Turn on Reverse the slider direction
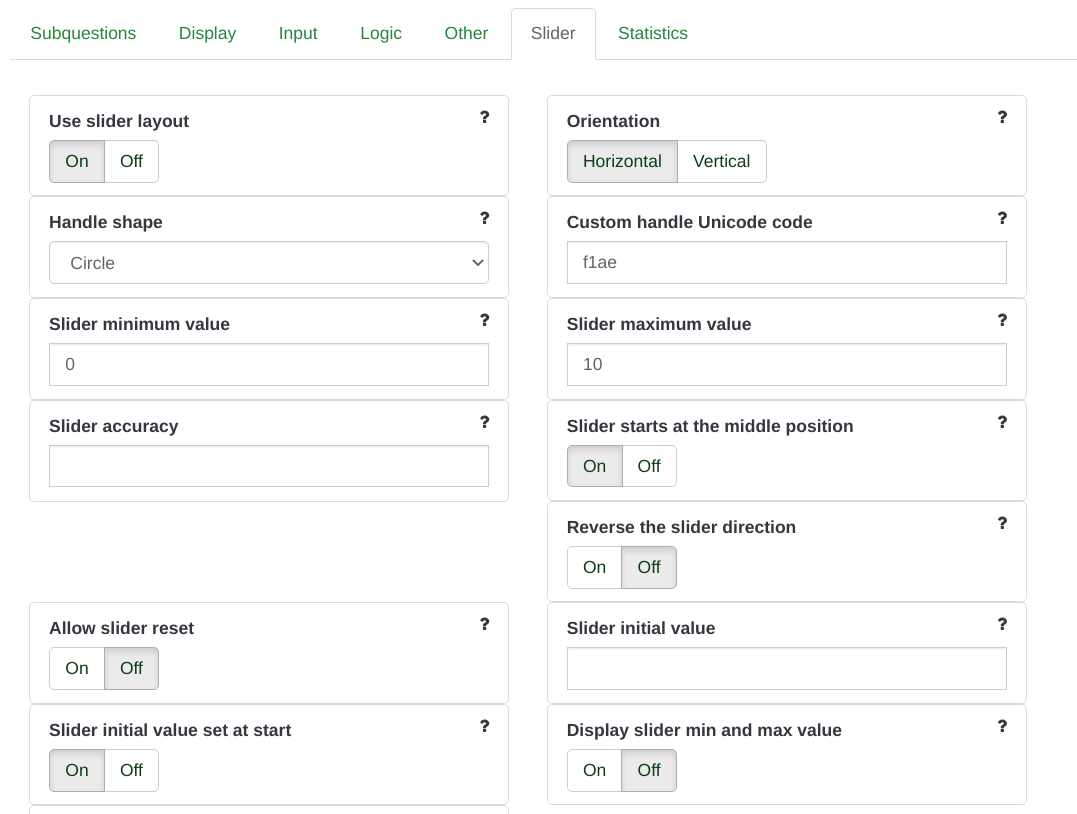 pos(595,567)
